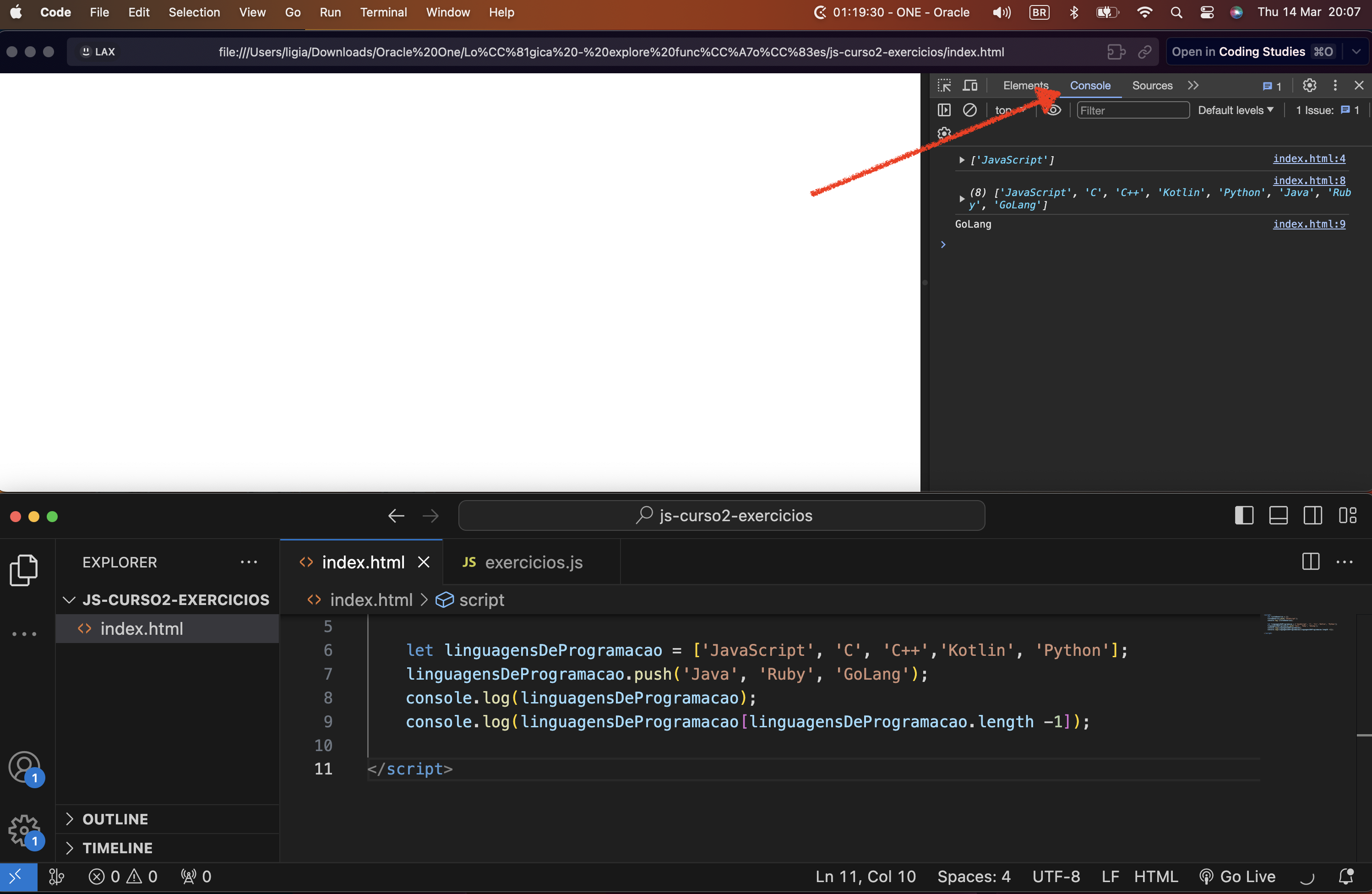Open macOS Control Center icon

(1207, 12)
